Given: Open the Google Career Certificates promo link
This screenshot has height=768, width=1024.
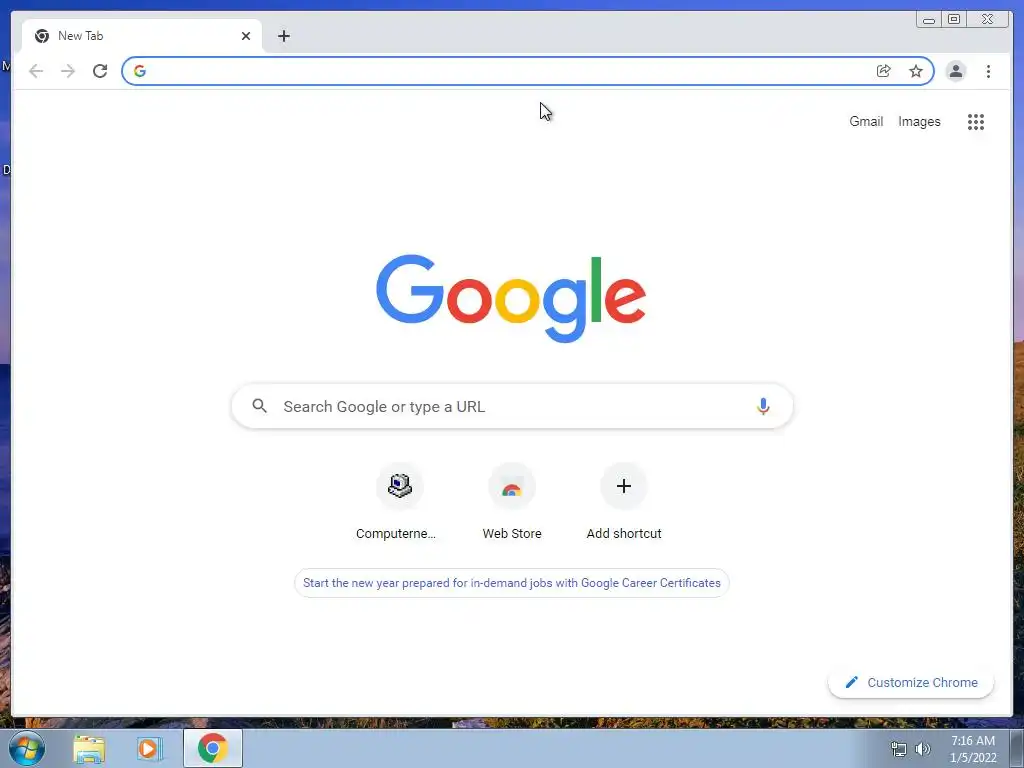Looking at the screenshot, I should tap(511, 583).
